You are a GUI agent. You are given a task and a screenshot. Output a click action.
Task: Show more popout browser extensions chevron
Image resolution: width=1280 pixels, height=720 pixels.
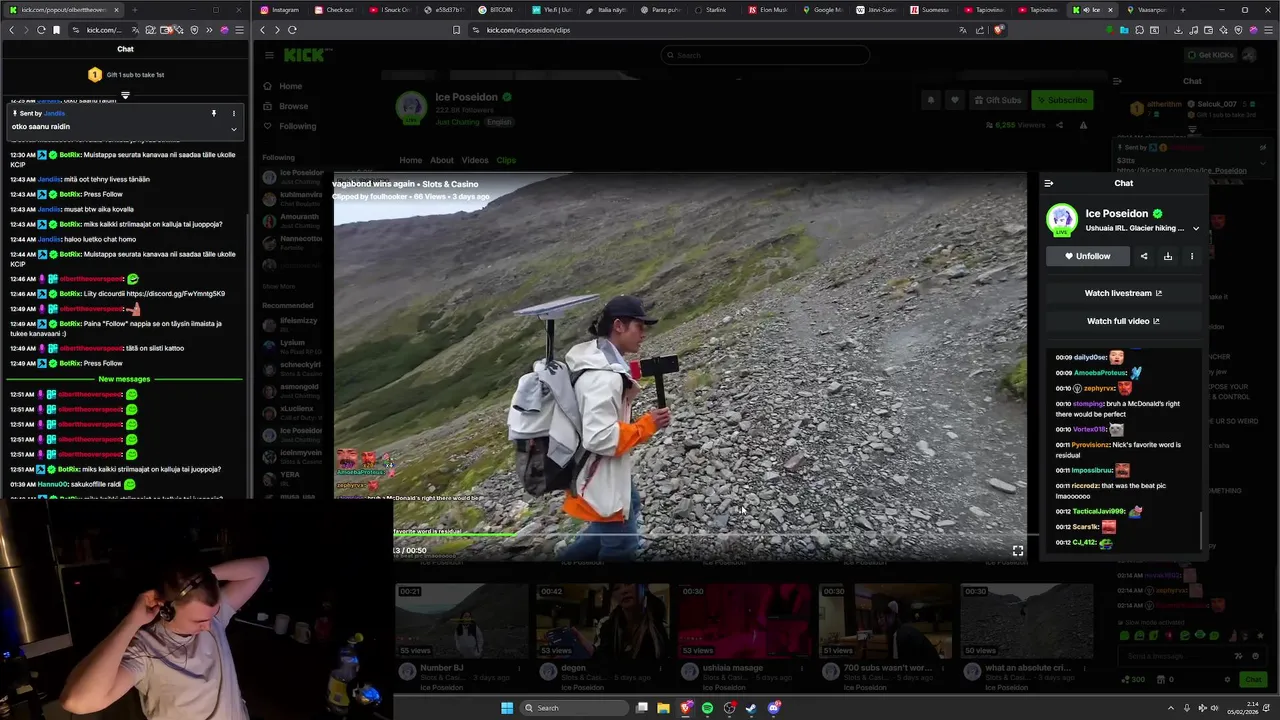click(x=209, y=30)
